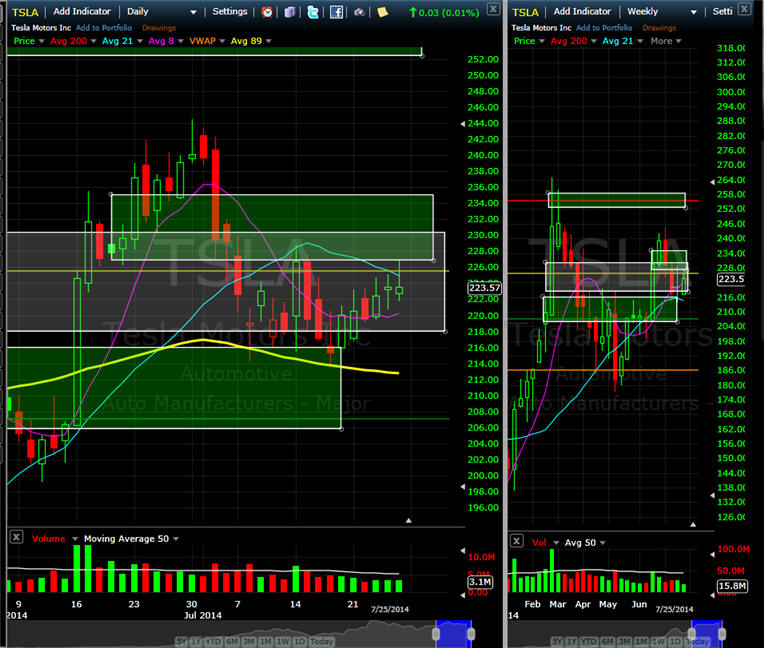Click the 3.1M volume value label
Image resolution: width=764 pixels, height=648 pixels.
pyautogui.click(x=480, y=582)
